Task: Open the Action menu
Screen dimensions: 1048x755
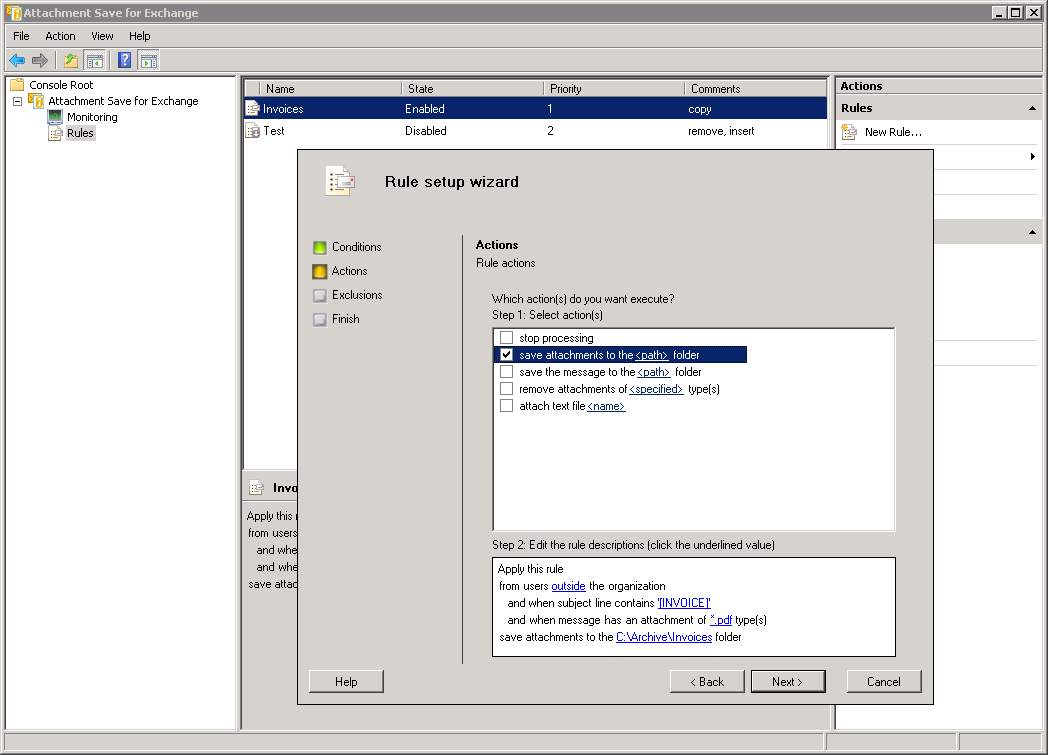Action: [60, 36]
